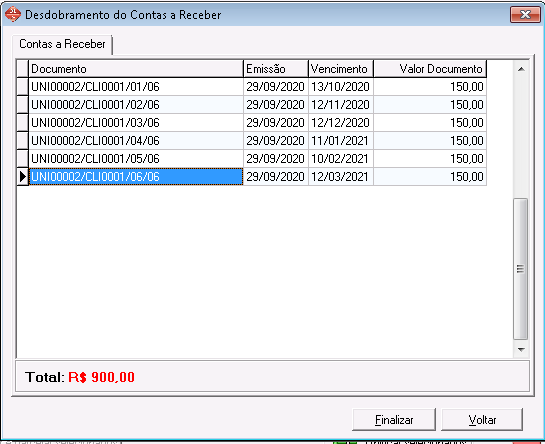The height and width of the screenshot is (444, 545).
Task: Click scrollbar up arrow
Action: (521, 70)
